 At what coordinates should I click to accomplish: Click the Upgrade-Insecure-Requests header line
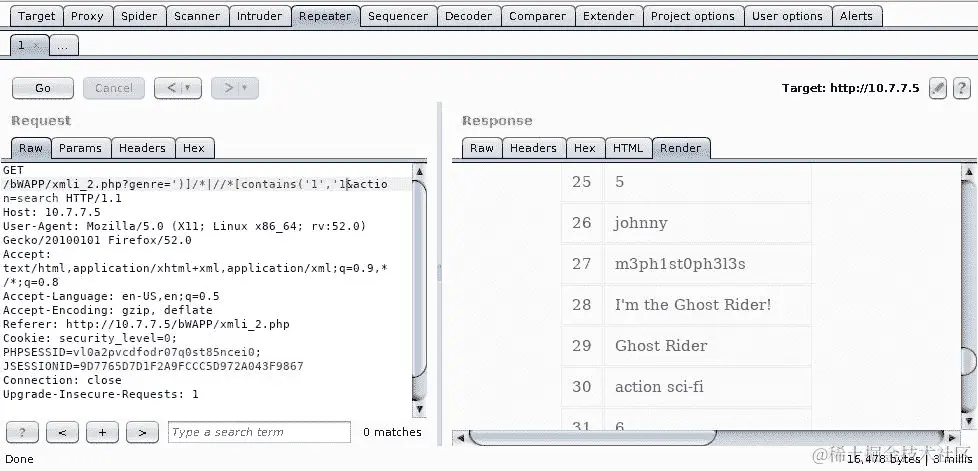[x=101, y=394]
